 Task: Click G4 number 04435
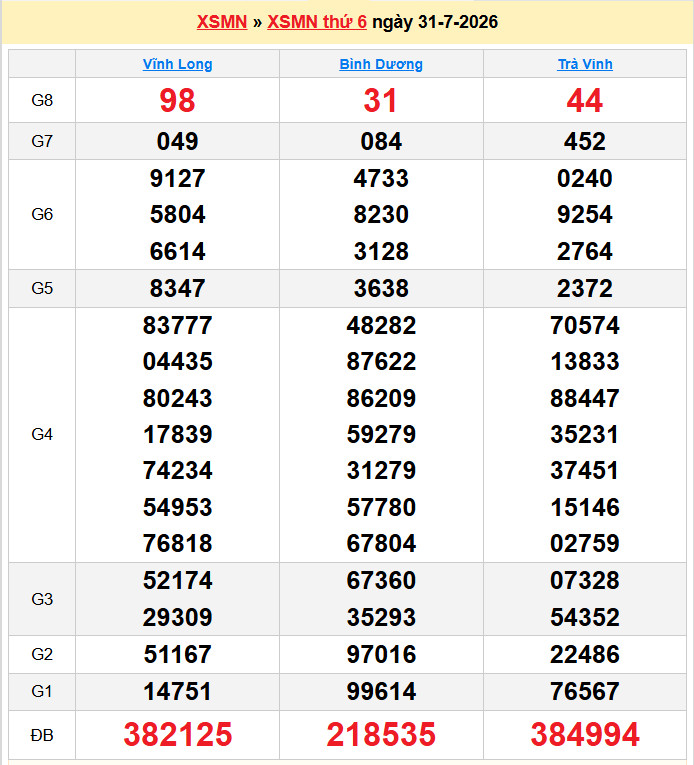click(177, 362)
